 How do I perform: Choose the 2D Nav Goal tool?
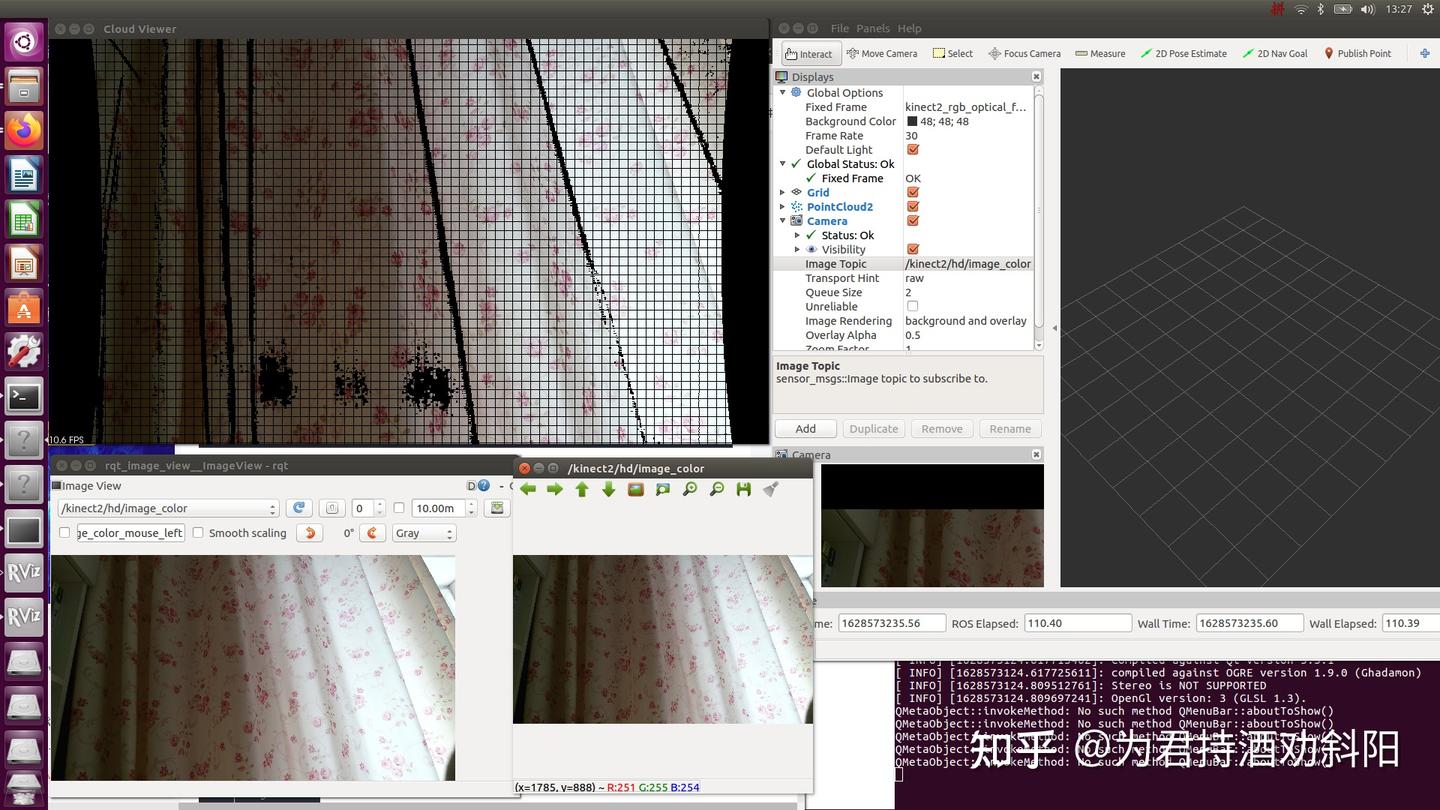1275,53
